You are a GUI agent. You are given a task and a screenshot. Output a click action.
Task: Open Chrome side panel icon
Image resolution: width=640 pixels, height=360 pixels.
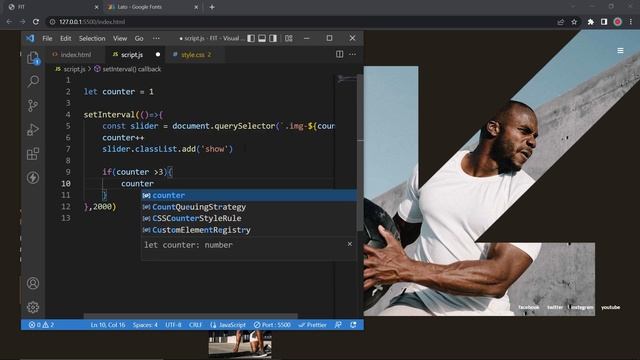click(x=604, y=22)
